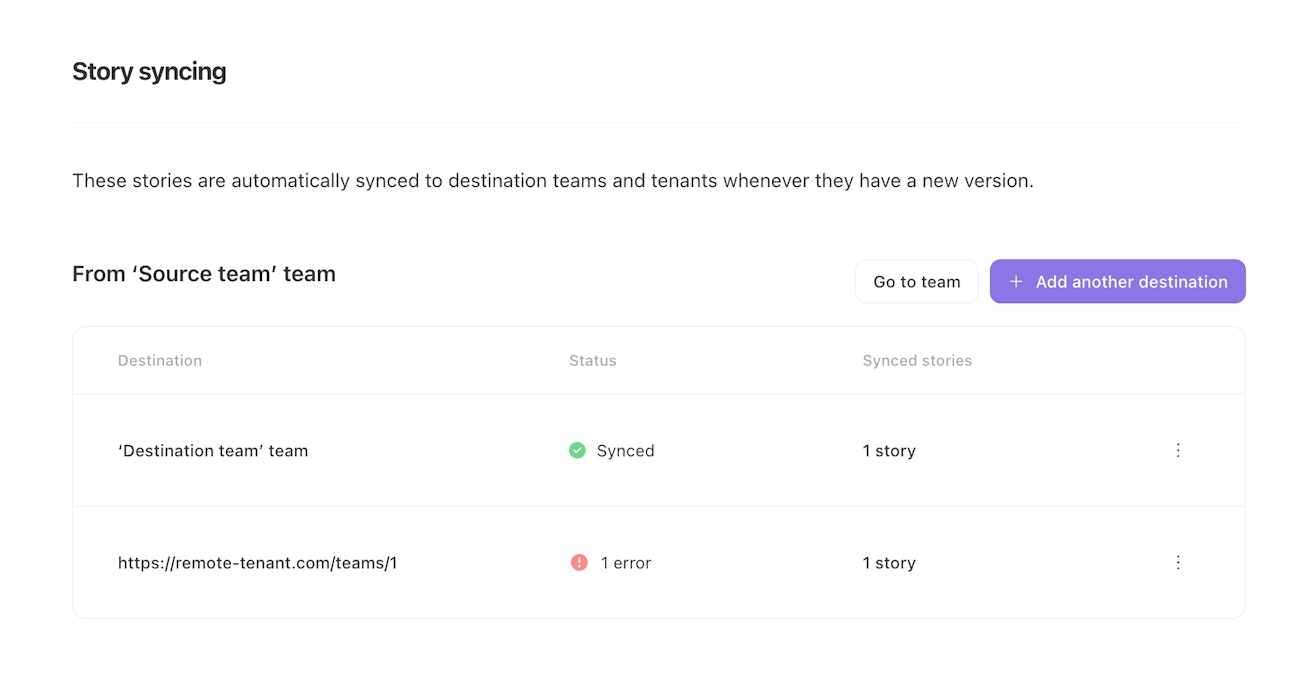Click 1 story in the Destination team row
The height and width of the screenshot is (687, 1300).
click(889, 451)
